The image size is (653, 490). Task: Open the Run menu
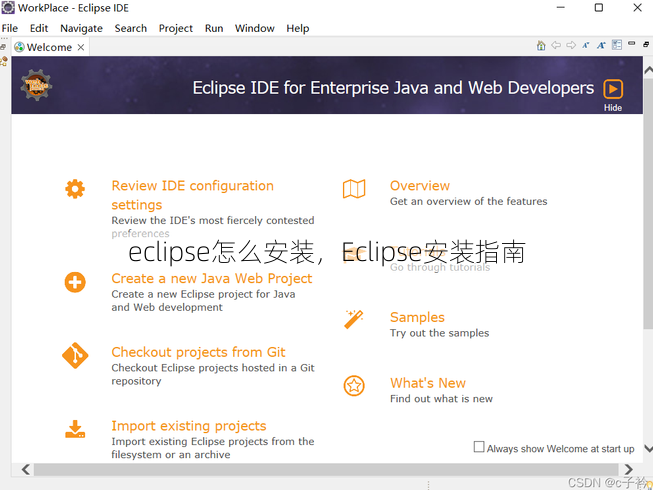click(x=214, y=28)
